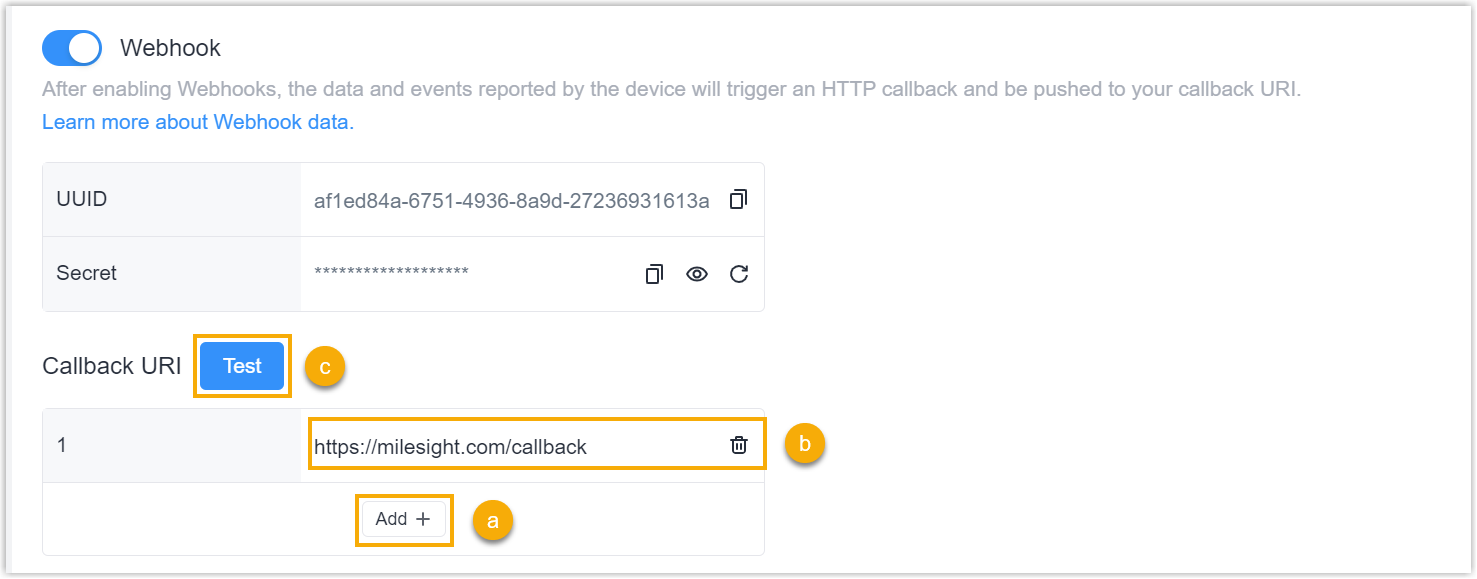Toggle the Webhook switch off

(72, 48)
